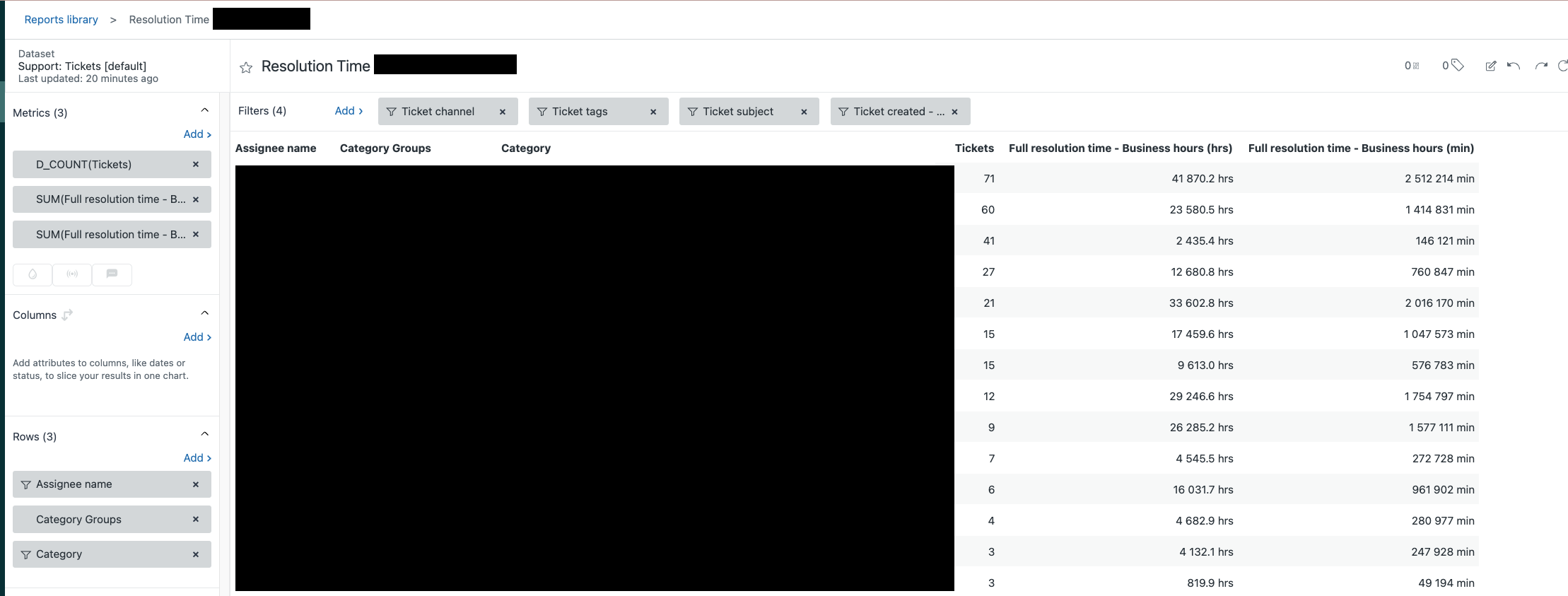The image size is (1568, 596).
Task: Go to Reports library breadcrumb link
Action: coord(61,20)
